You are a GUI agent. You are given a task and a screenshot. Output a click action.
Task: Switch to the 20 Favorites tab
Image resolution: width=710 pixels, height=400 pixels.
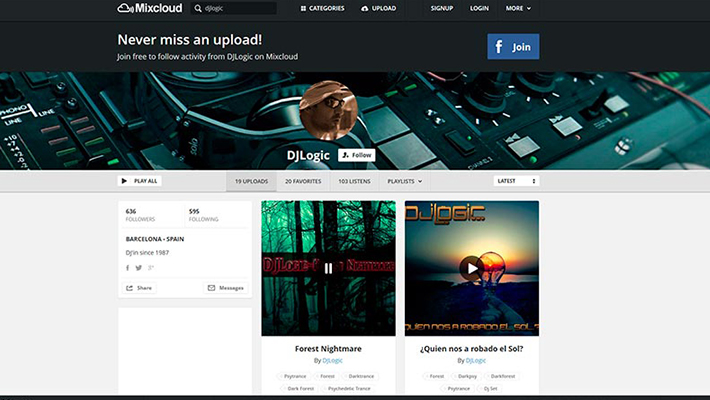point(303,181)
